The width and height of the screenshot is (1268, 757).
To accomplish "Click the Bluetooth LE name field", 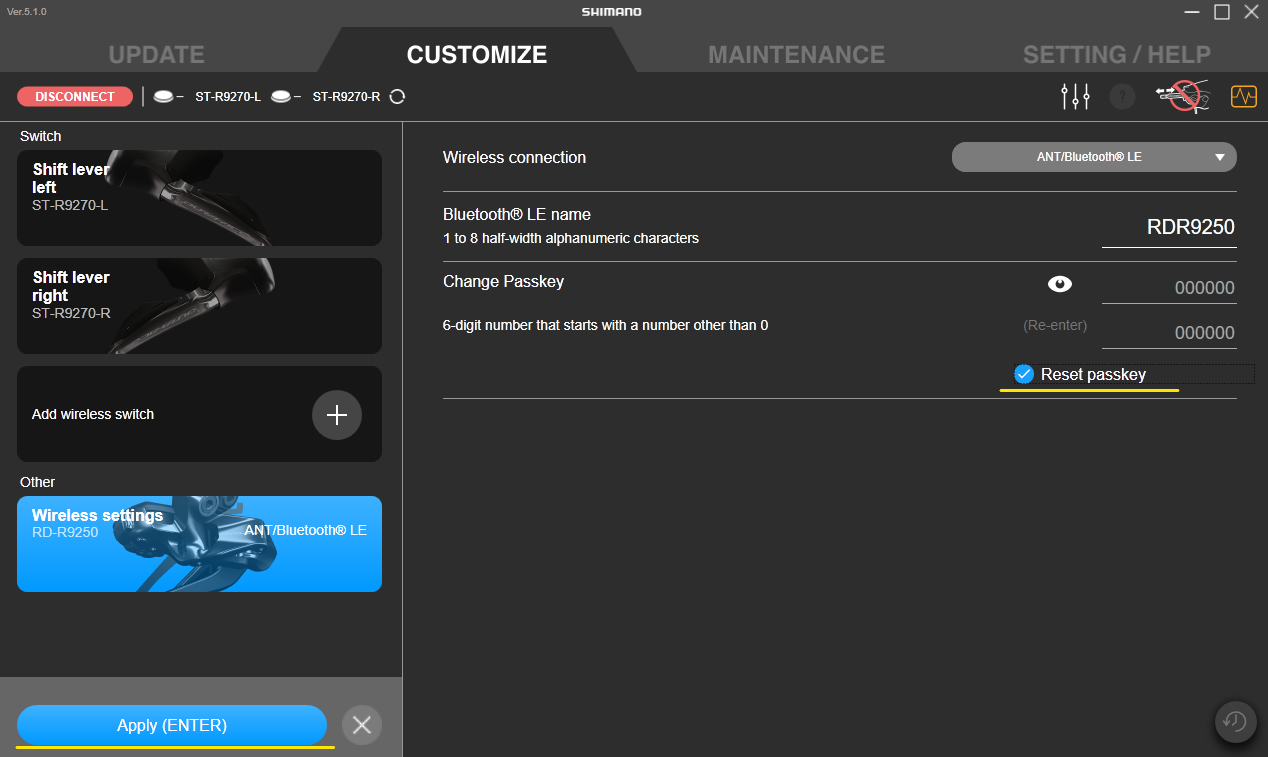I will 1169,228.
